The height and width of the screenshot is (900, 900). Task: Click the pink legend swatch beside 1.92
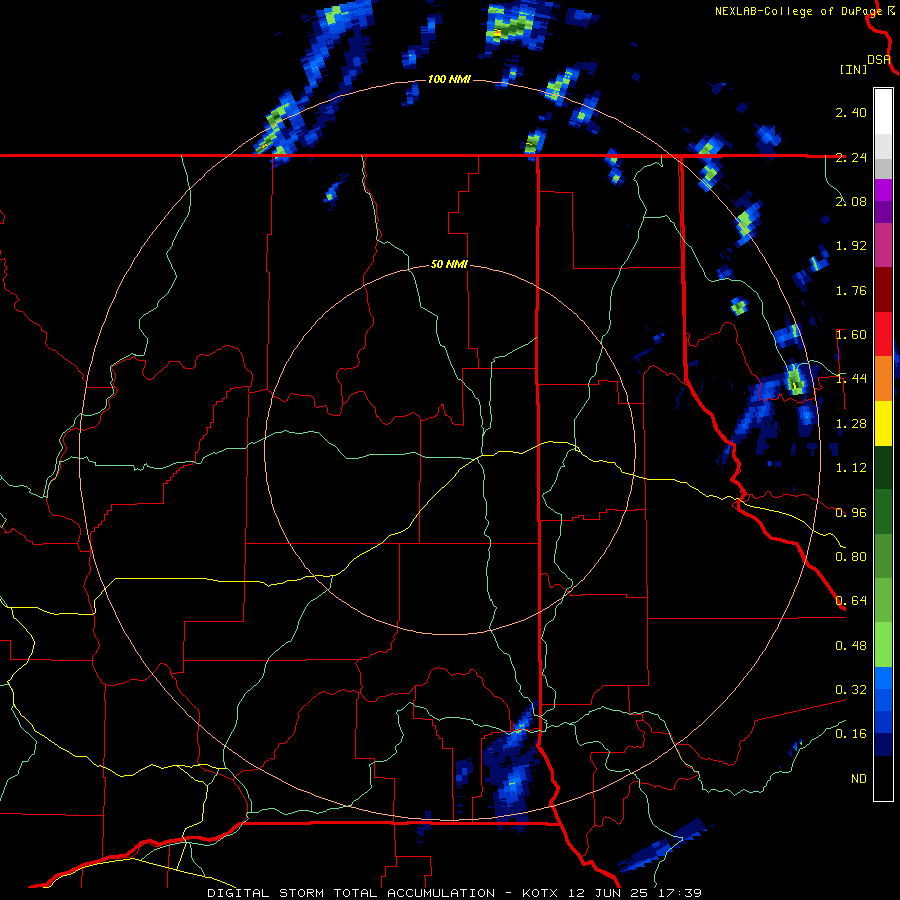click(x=883, y=246)
